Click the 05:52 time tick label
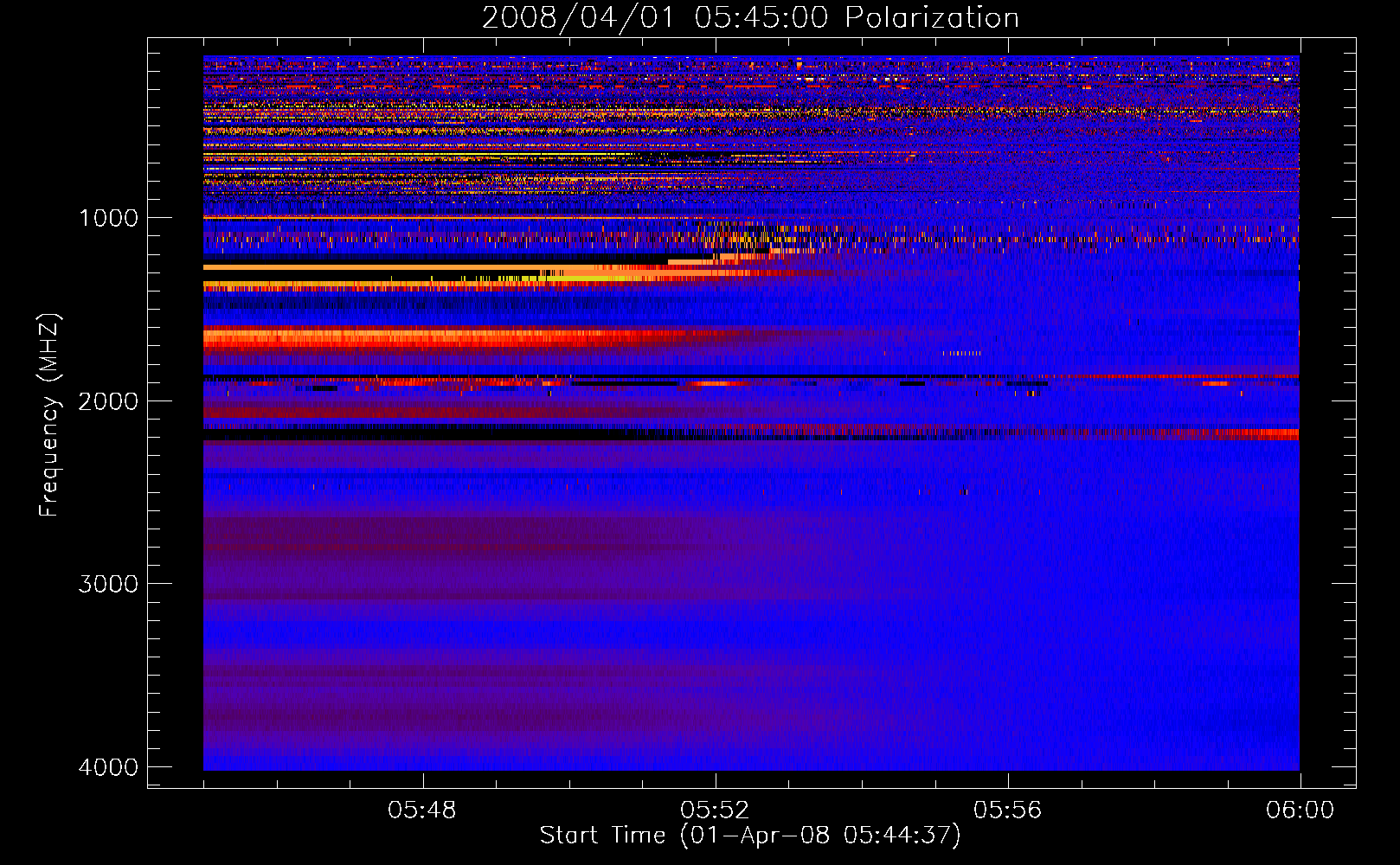1400x865 pixels. 715,811
